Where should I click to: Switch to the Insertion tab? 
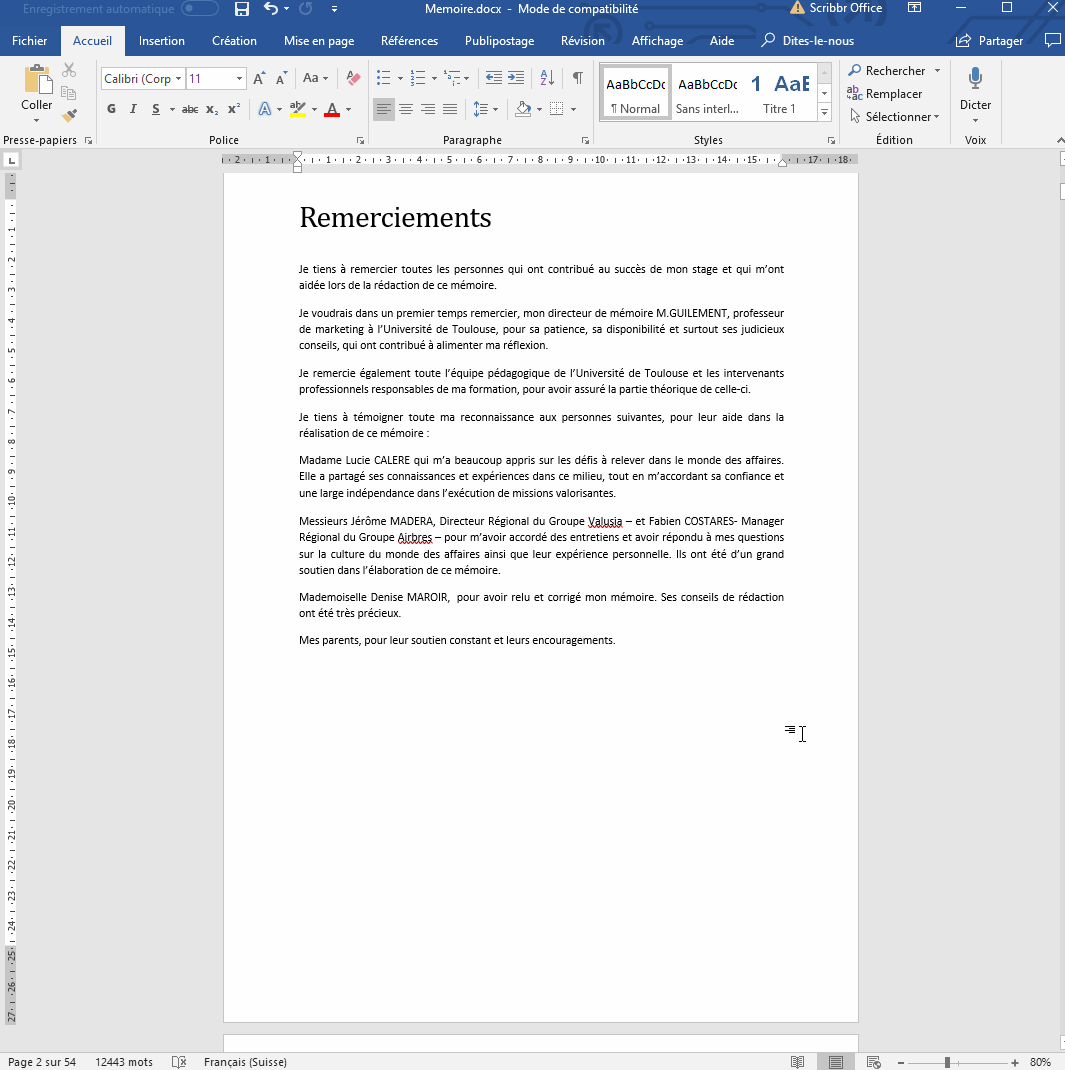(x=162, y=41)
